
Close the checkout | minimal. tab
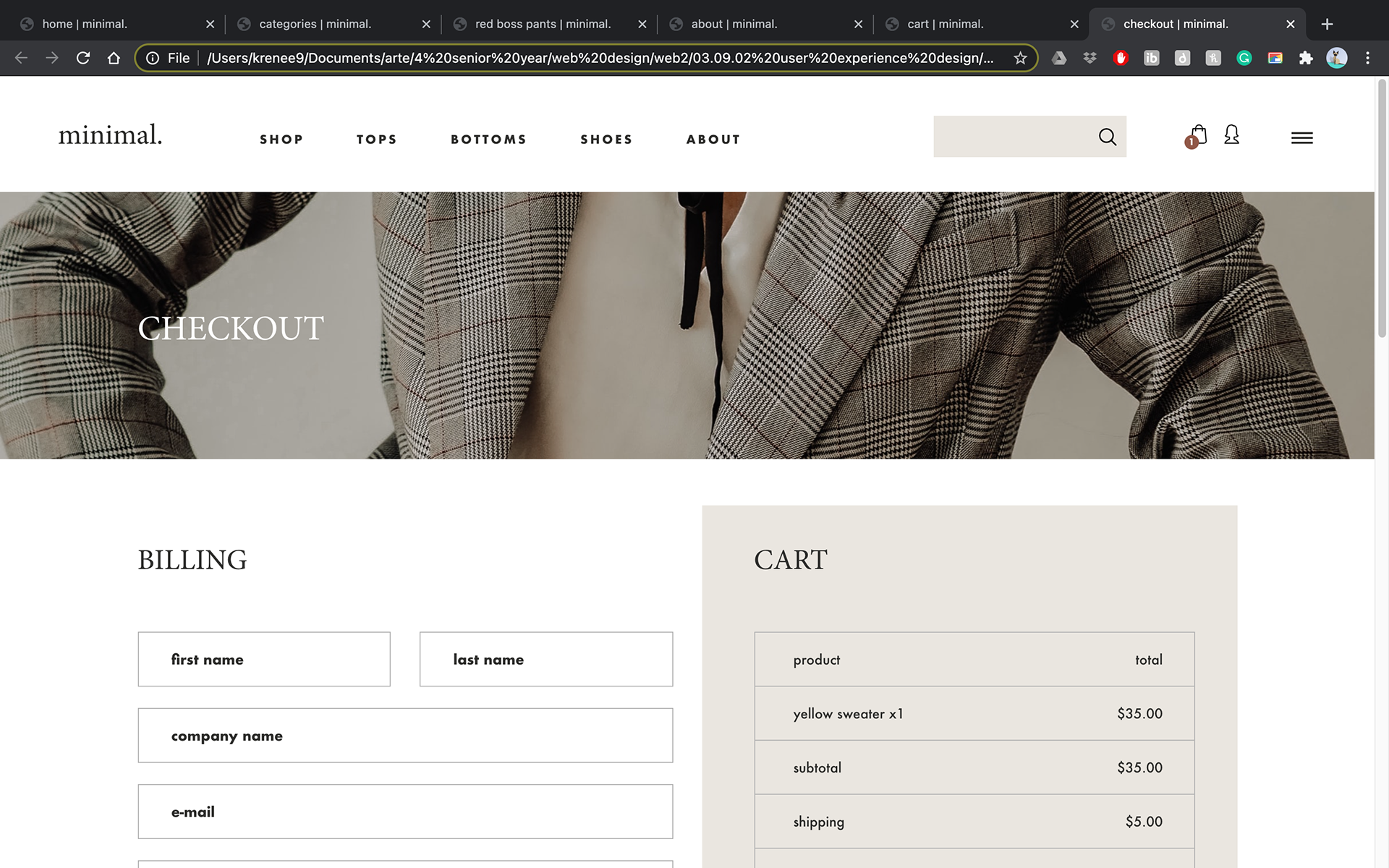coord(1291,24)
